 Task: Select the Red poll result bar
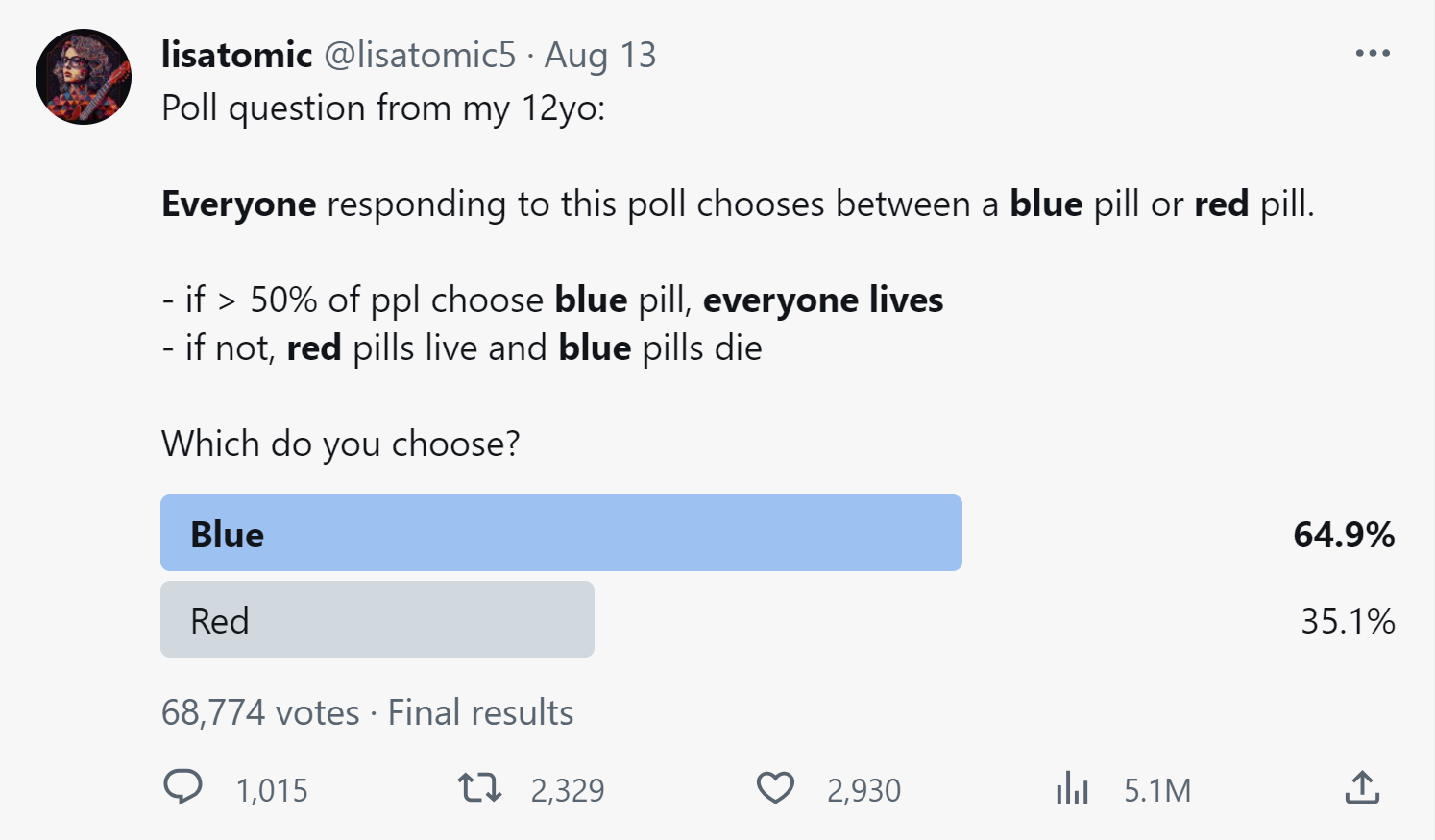point(377,619)
